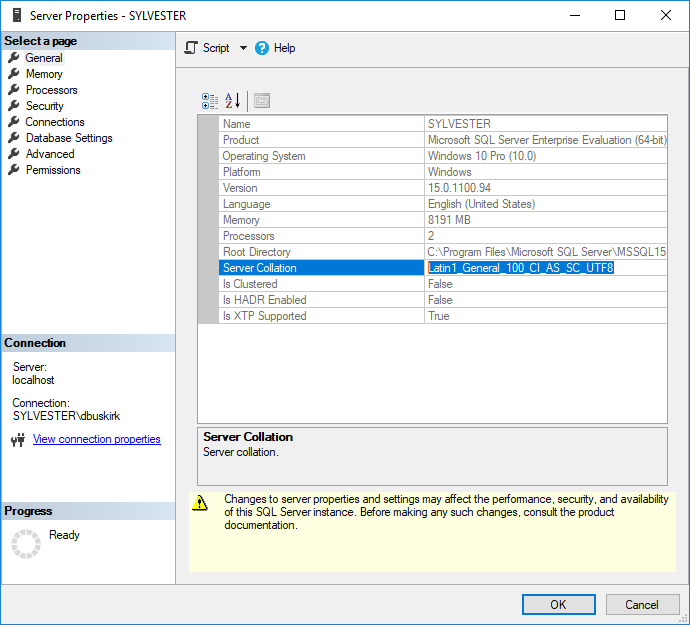Open the Permissions page
The height and width of the screenshot is (625, 690).
pyautogui.click(x=53, y=170)
